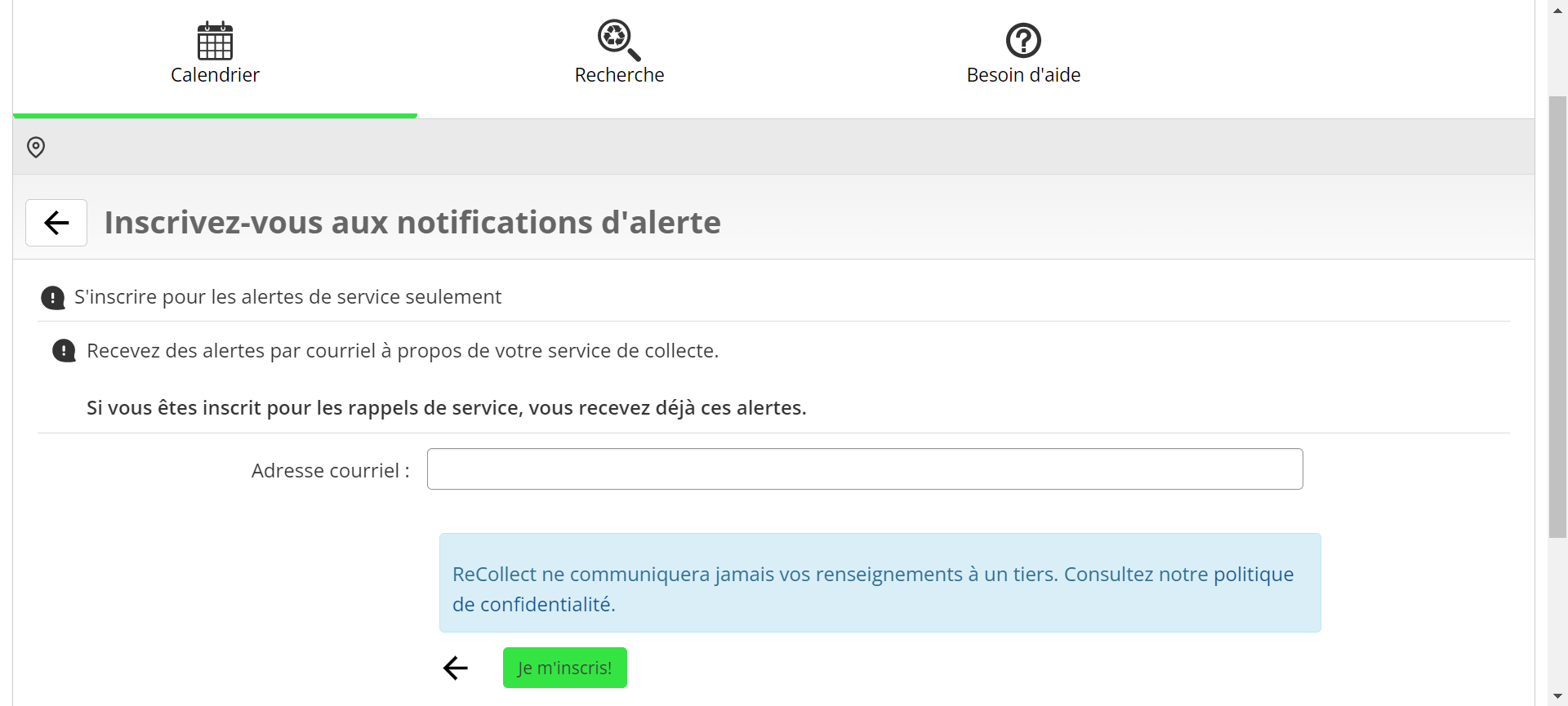Select "S'inscrire pour les alertes de service seulement"
Viewport: 1568px width, 706px height.
(287, 297)
